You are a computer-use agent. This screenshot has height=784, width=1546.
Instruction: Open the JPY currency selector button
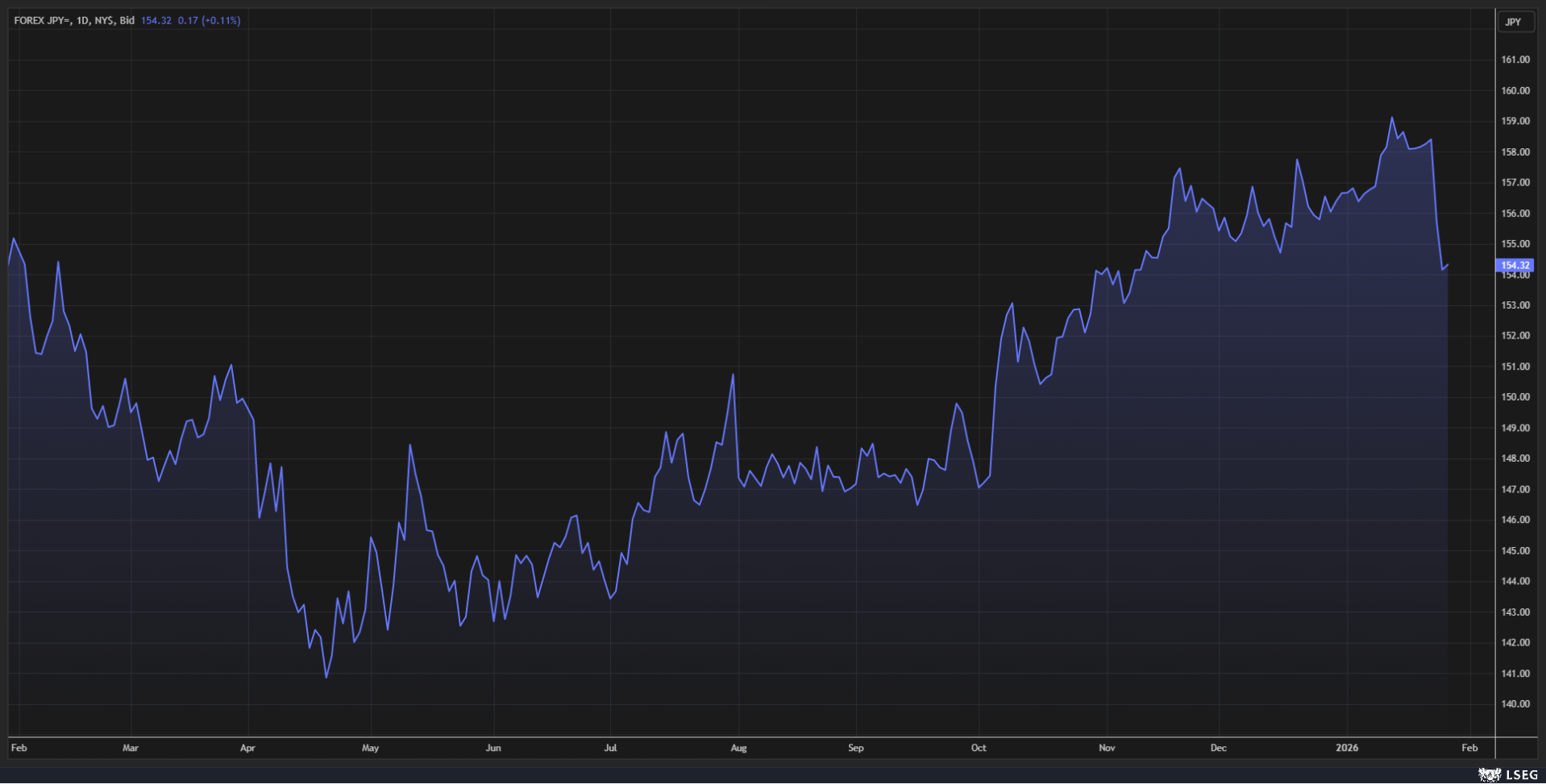point(1514,22)
